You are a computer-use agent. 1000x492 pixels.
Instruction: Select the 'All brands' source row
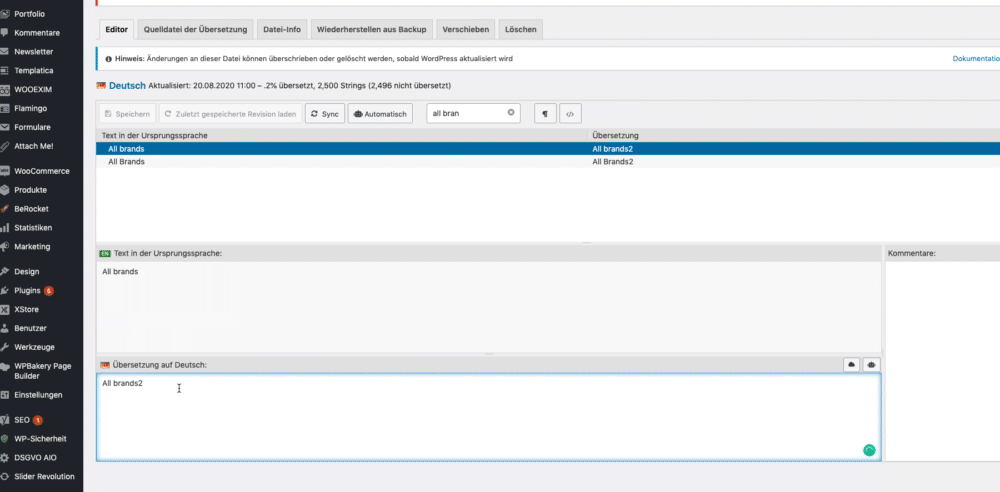click(548, 149)
